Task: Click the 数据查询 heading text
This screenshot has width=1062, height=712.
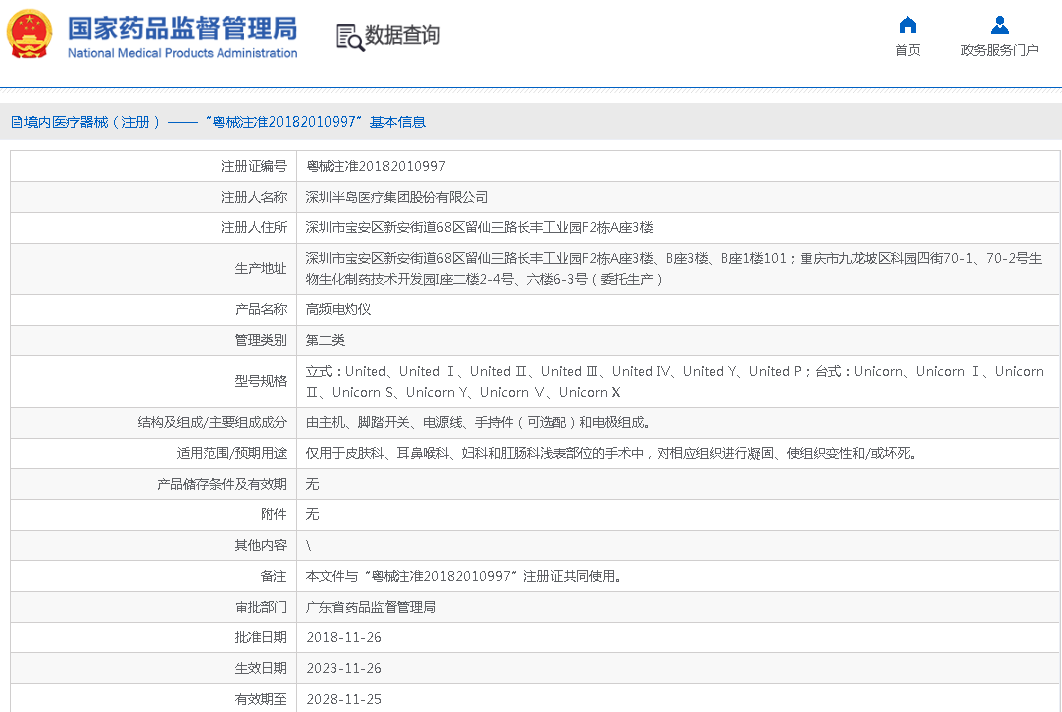Action: point(402,36)
